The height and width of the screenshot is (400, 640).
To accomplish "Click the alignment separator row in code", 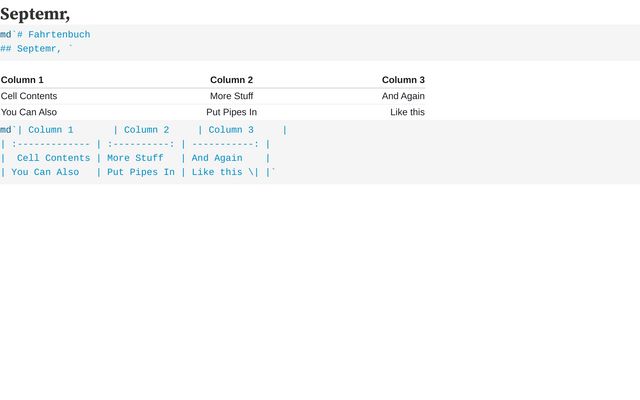I will tap(135, 144).
